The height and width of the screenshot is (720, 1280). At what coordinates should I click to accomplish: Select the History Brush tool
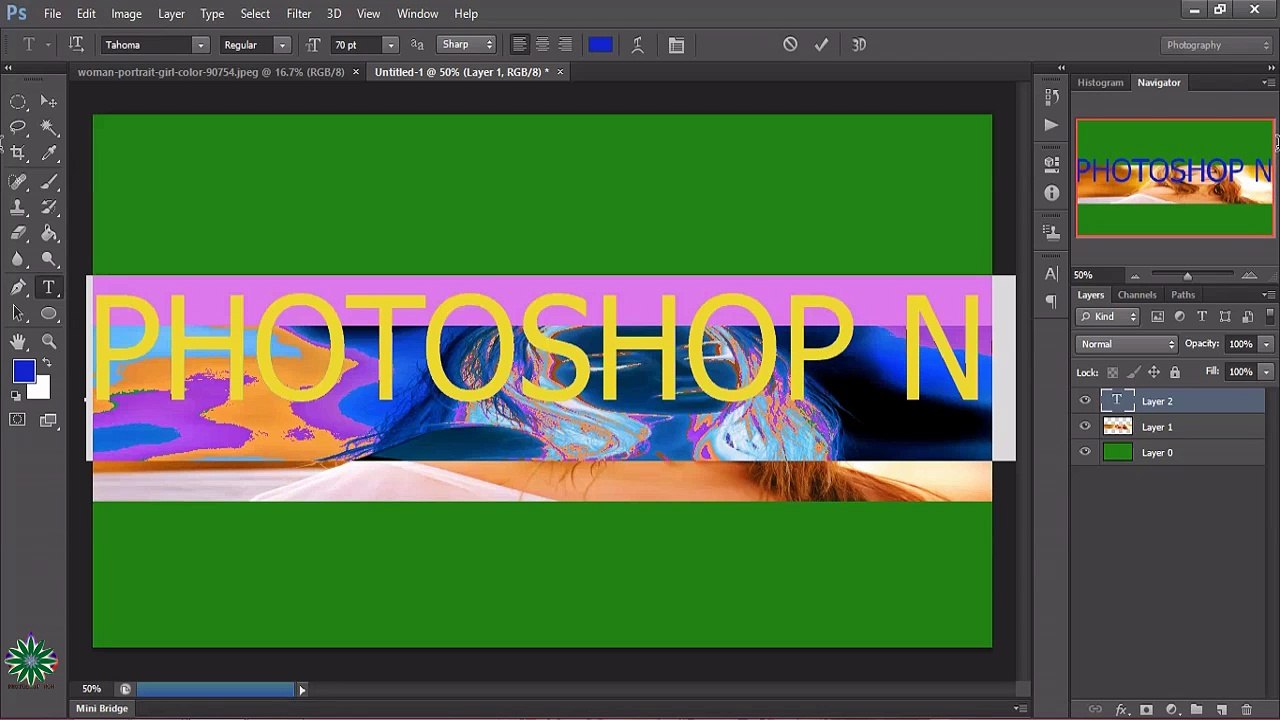pyautogui.click(x=49, y=208)
